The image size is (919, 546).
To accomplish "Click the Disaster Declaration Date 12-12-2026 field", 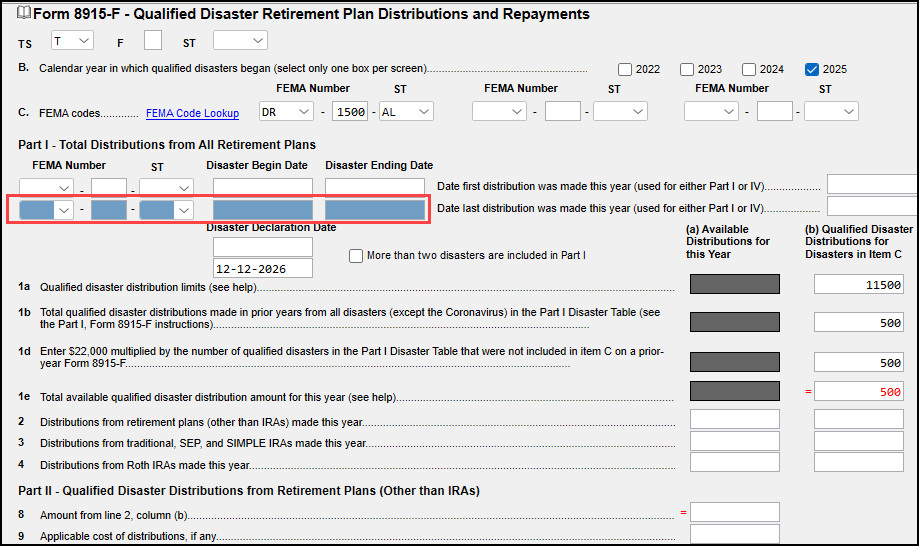I will tap(263, 268).
